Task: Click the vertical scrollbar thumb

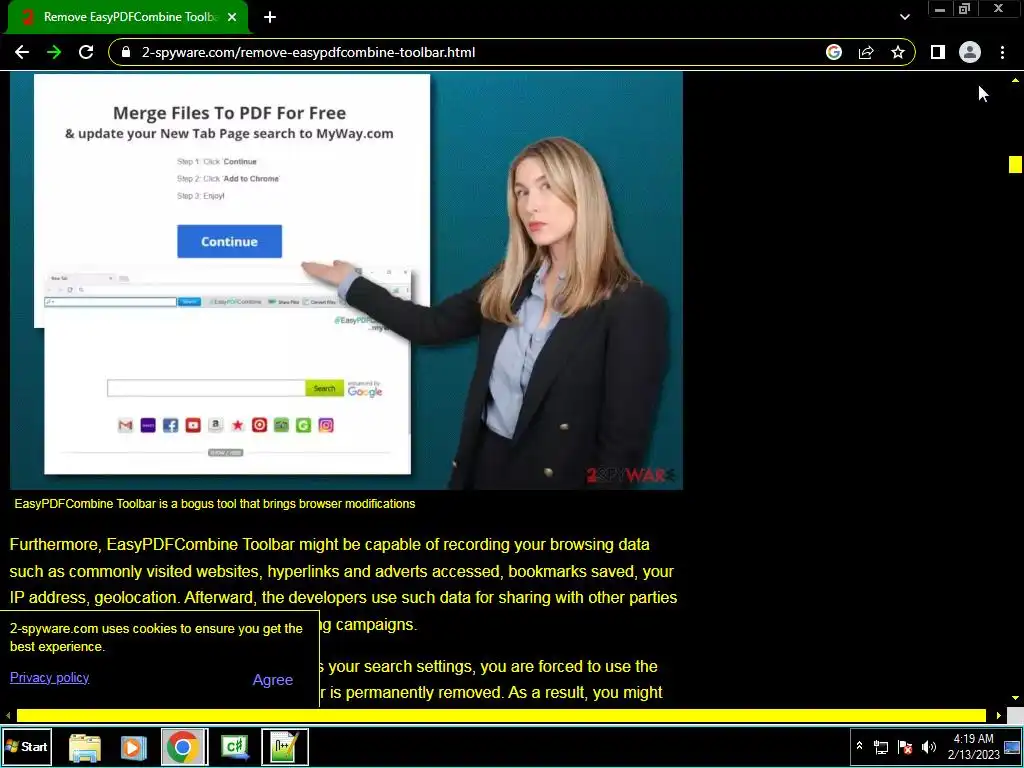Action: (1015, 165)
